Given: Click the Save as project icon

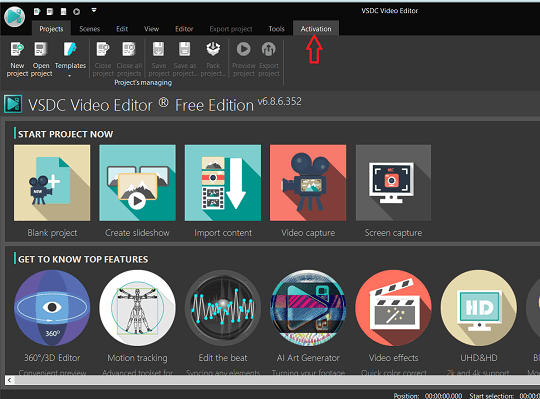Looking at the screenshot, I should (185, 49).
